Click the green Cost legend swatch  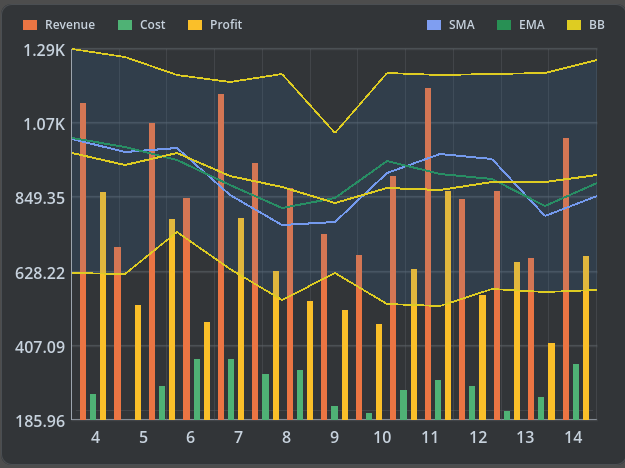pos(124,24)
